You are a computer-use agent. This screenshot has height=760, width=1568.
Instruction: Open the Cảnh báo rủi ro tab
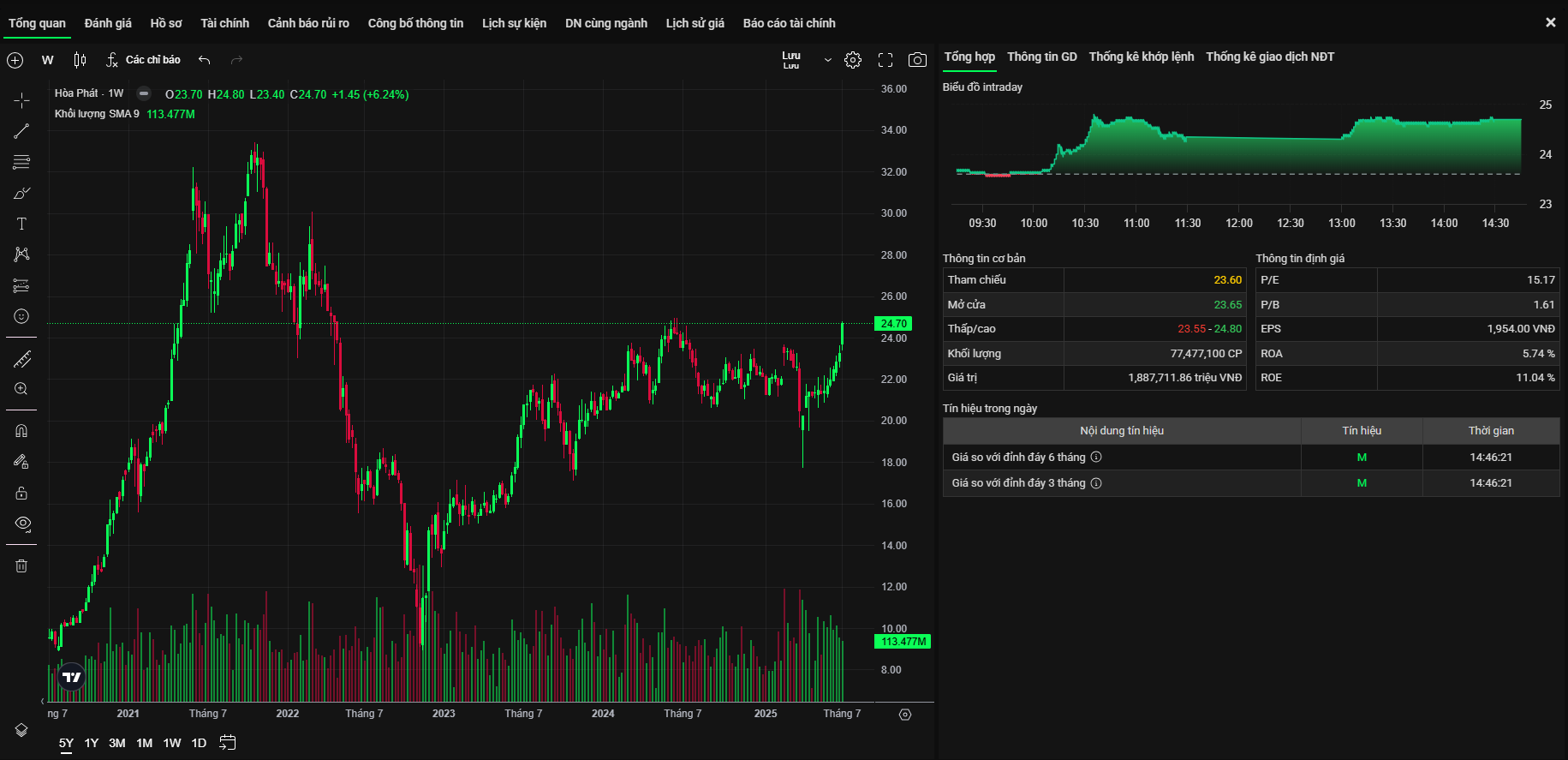pyautogui.click(x=308, y=23)
